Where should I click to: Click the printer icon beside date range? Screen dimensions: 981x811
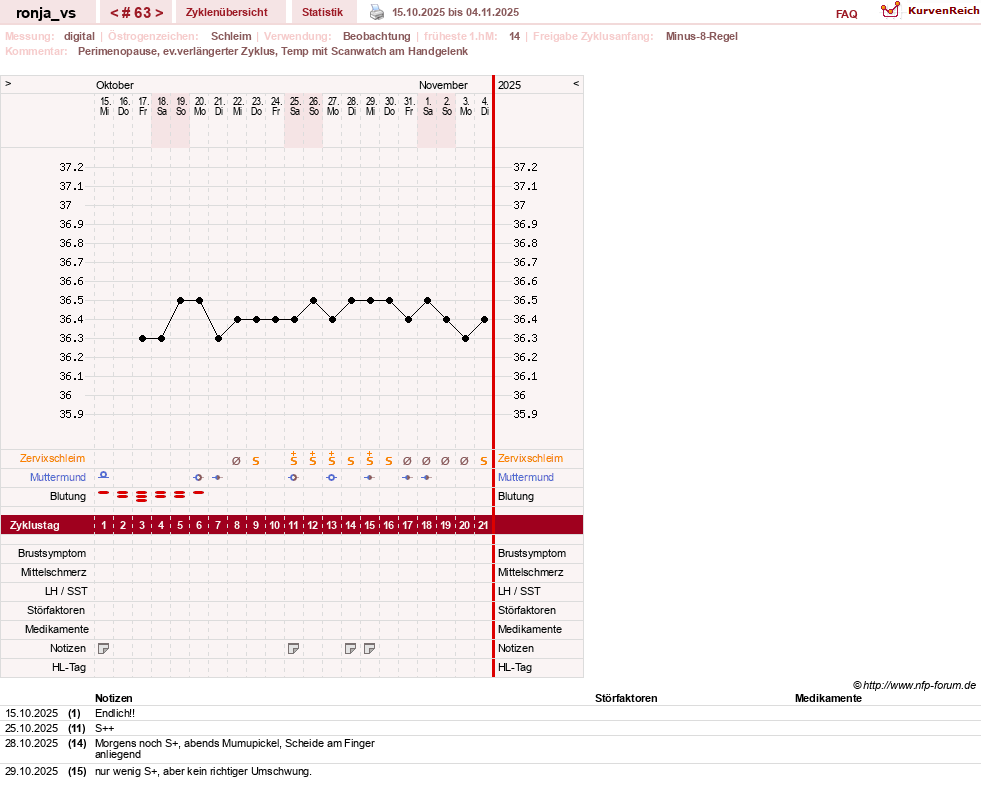[377, 12]
